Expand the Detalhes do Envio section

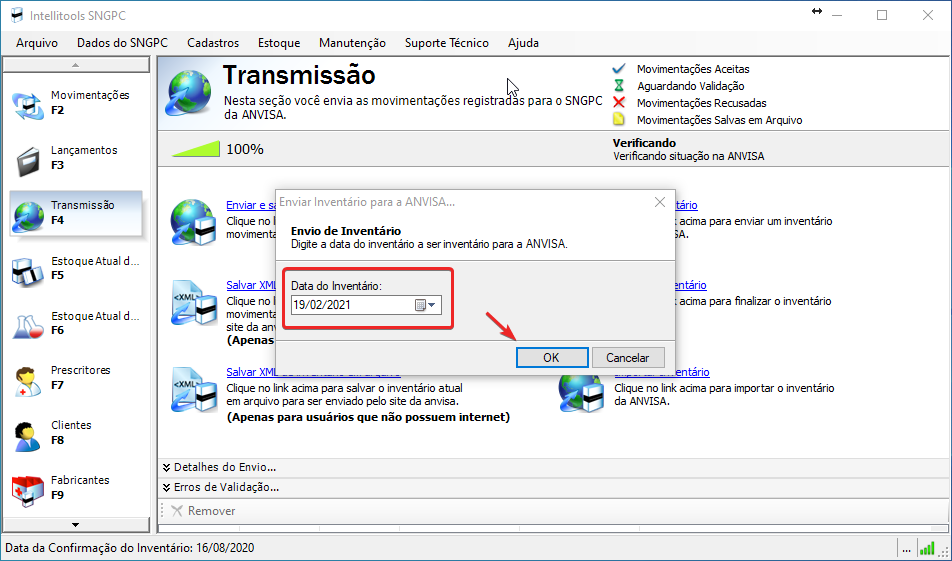[x=220, y=467]
